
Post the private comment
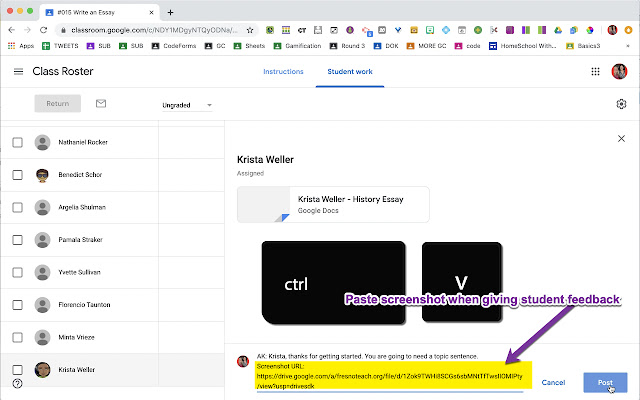pos(605,382)
